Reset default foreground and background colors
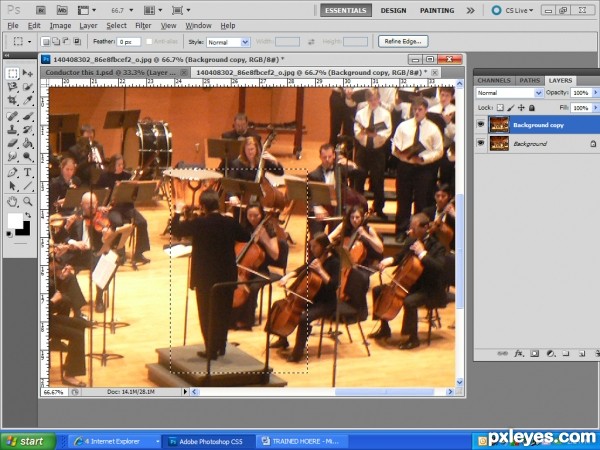The width and height of the screenshot is (600, 450). point(9,234)
